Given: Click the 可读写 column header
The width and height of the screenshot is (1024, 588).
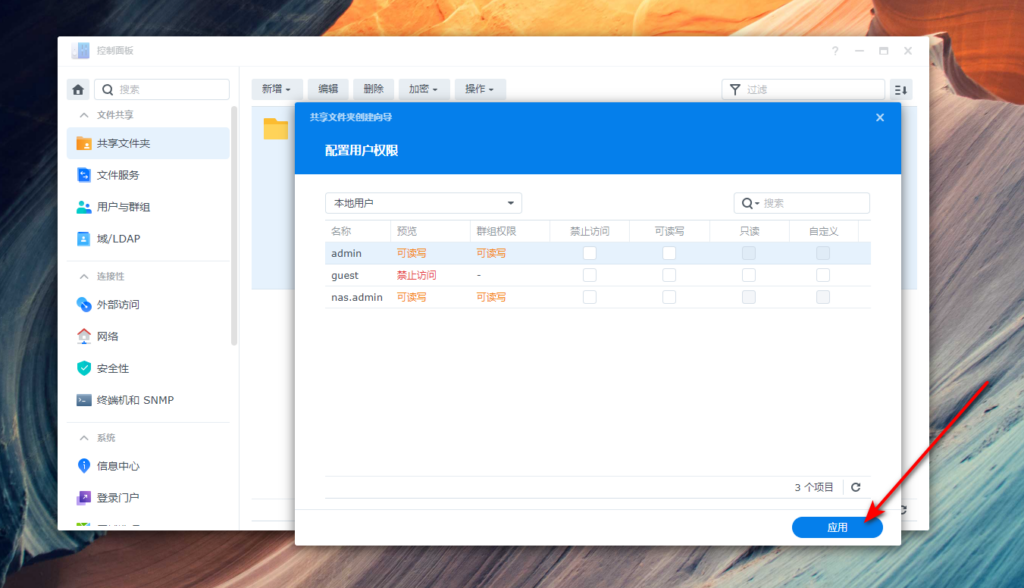Looking at the screenshot, I should pyautogui.click(x=669, y=231).
